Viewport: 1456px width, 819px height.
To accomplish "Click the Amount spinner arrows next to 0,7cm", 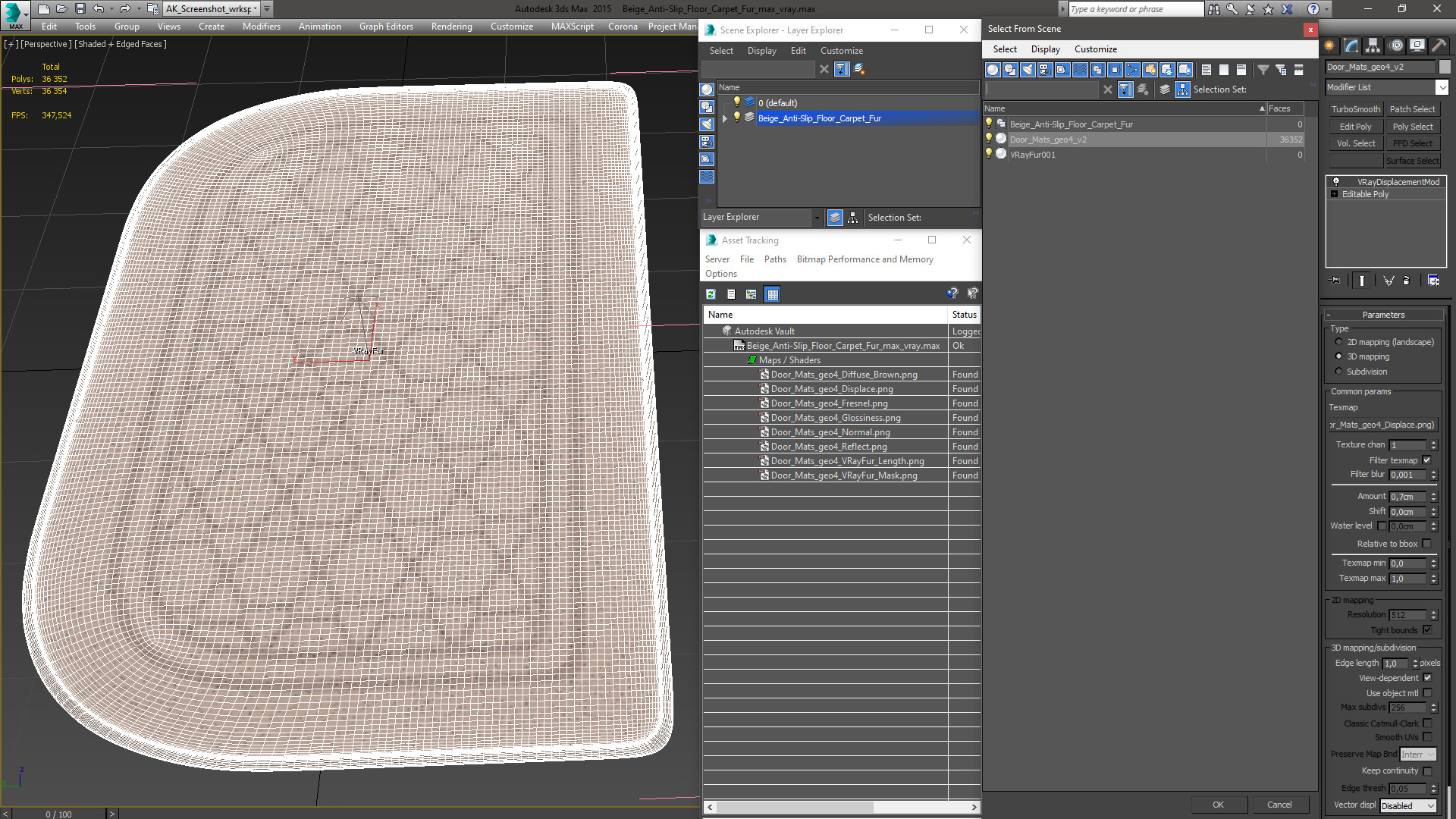I will (1433, 497).
